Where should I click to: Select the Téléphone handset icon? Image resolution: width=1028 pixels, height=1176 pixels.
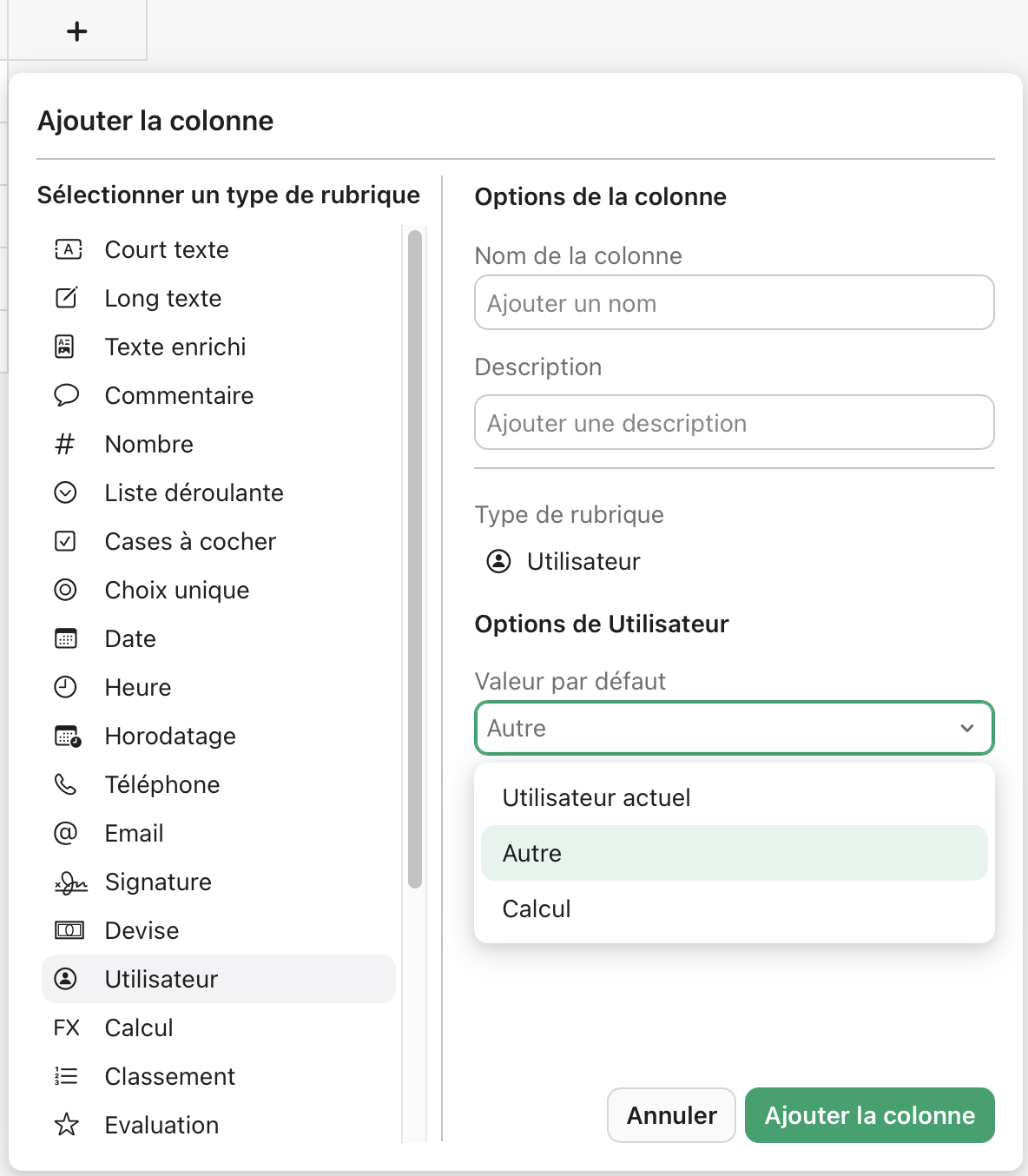(x=66, y=785)
